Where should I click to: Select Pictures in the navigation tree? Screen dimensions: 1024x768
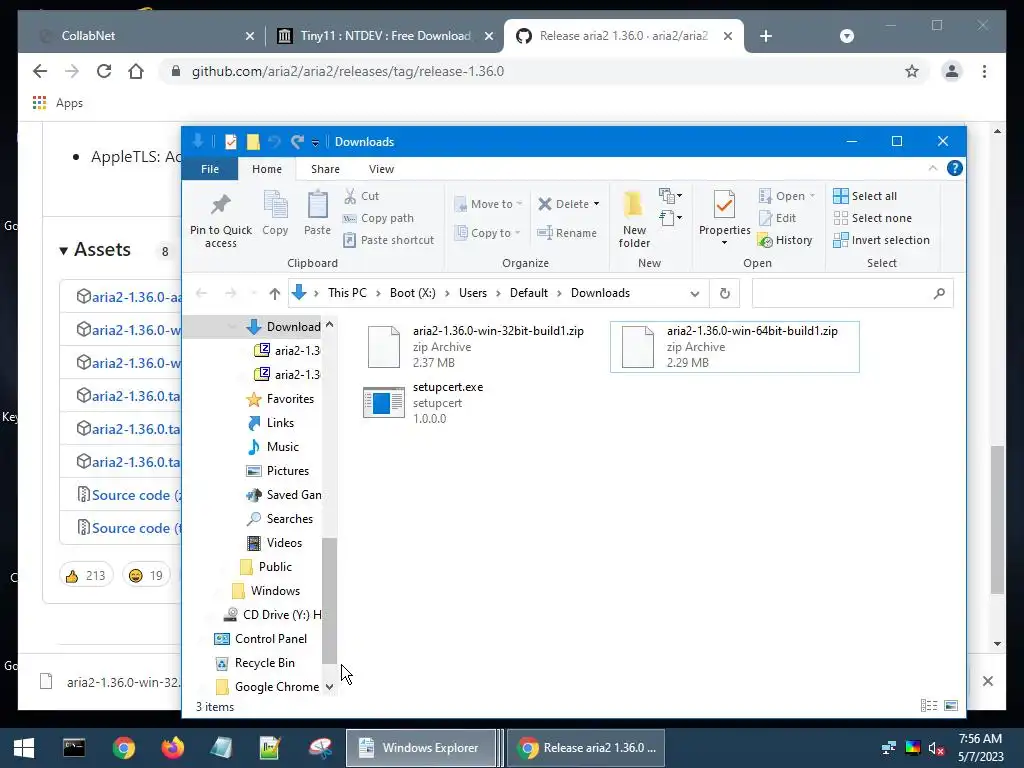278,471
